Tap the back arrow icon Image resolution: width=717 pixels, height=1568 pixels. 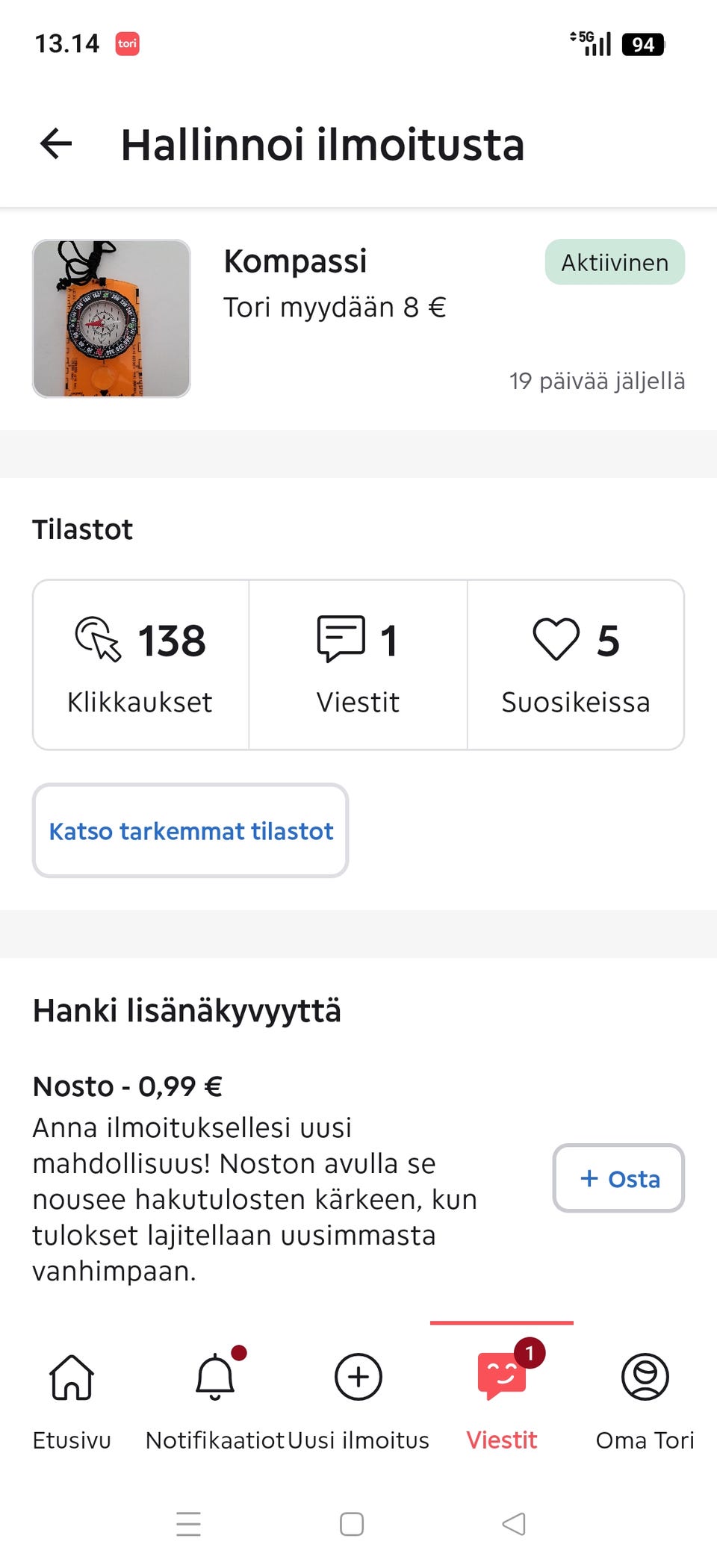(56, 143)
